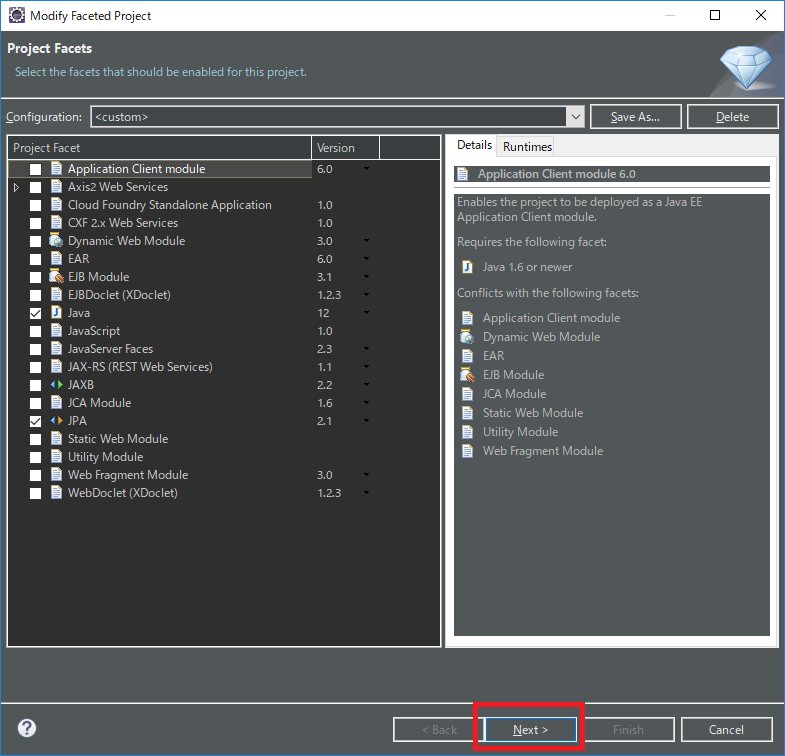Open the JavaServer Faces version dropdown
Viewport: 785px width, 756px height.
click(366, 349)
